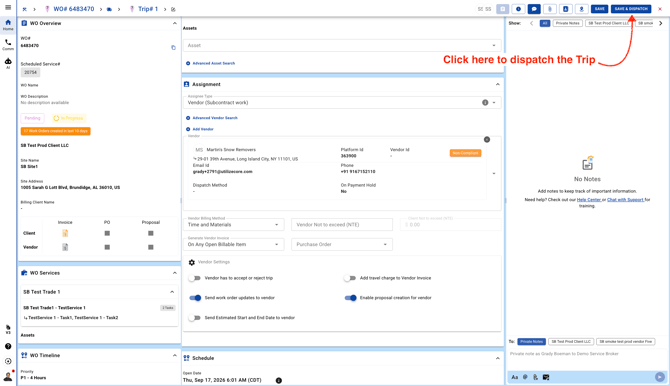The width and height of the screenshot is (670, 386).
Task: Filter notes by SB Test Prod Client LLC at top
Action: pyautogui.click(x=608, y=23)
